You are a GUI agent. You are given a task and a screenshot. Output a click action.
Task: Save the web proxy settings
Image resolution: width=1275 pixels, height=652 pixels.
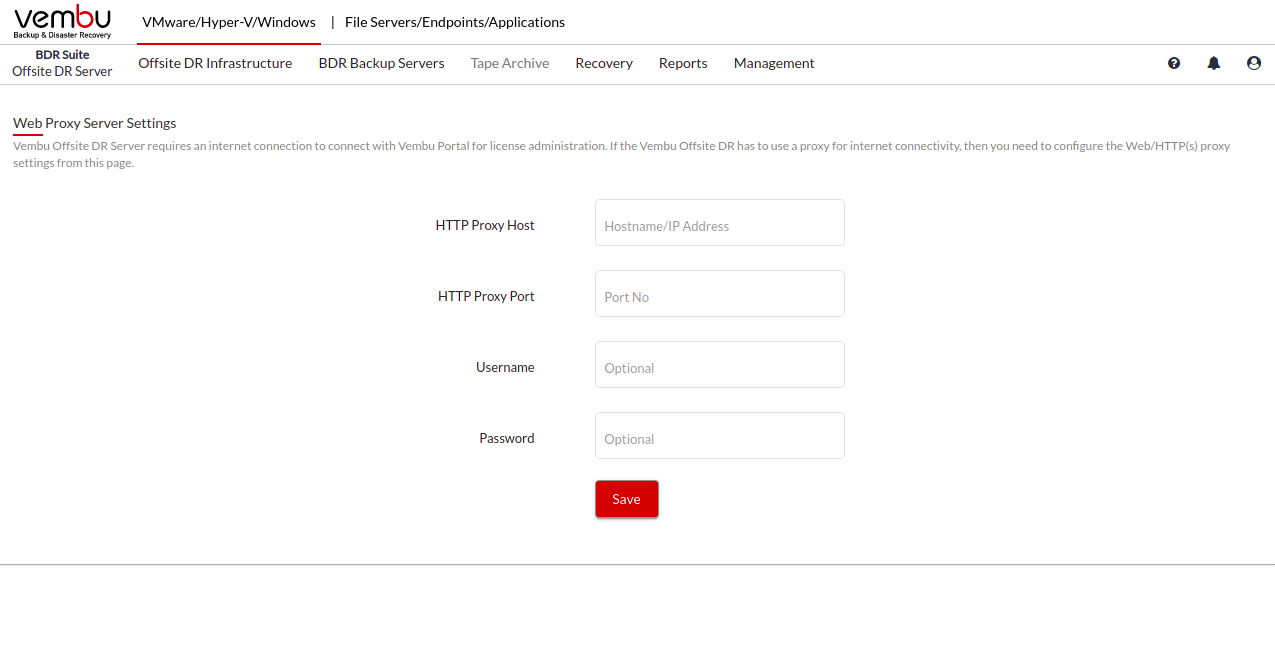[x=626, y=499]
